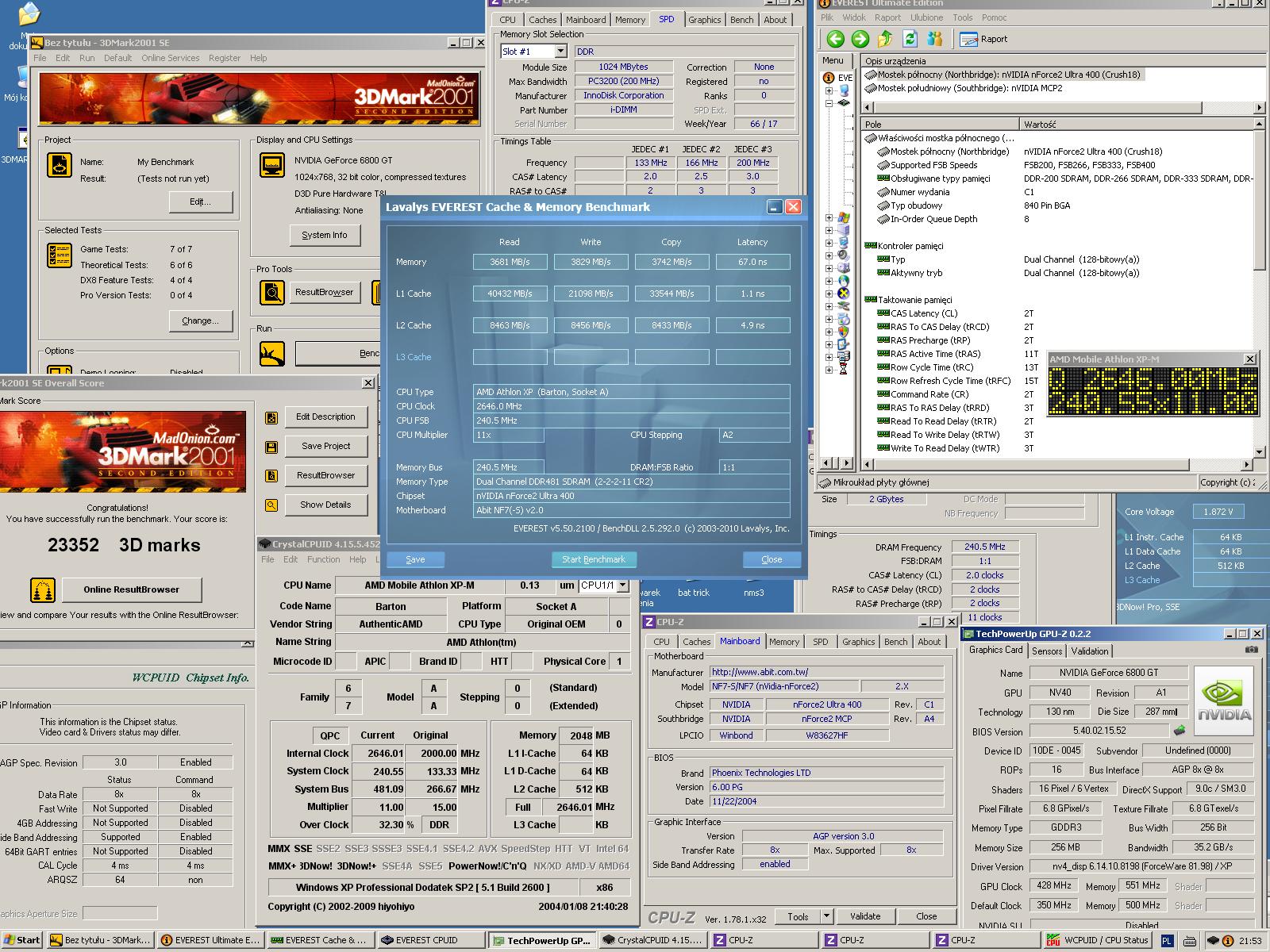
Task: Click EVEREST refresh toolbar icon
Action: [910, 39]
